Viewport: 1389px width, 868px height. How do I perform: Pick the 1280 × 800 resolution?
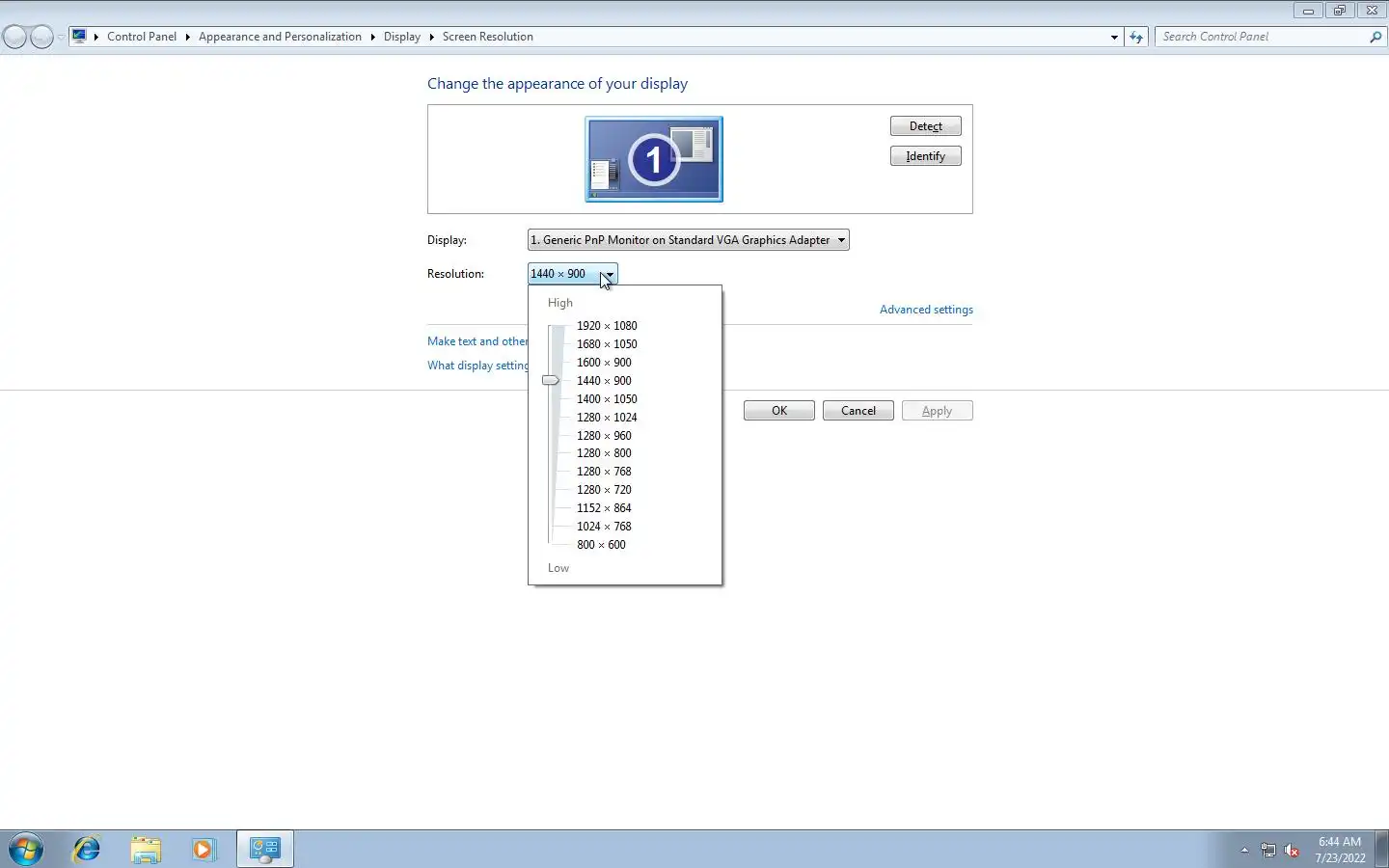(604, 453)
